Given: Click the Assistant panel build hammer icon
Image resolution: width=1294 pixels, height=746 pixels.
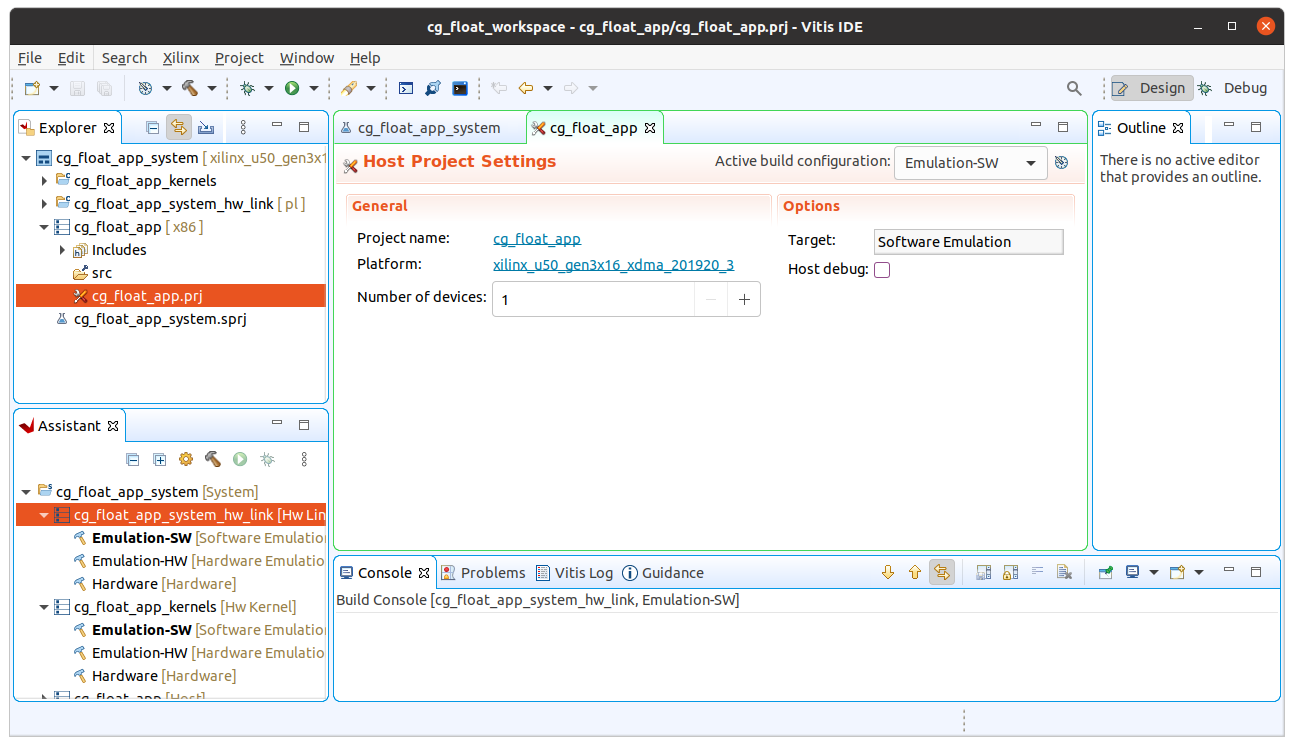Looking at the screenshot, I should (x=212, y=459).
